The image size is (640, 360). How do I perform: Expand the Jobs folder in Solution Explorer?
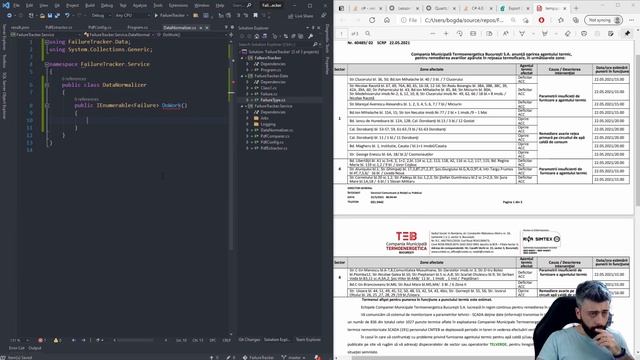coord(247,118)
